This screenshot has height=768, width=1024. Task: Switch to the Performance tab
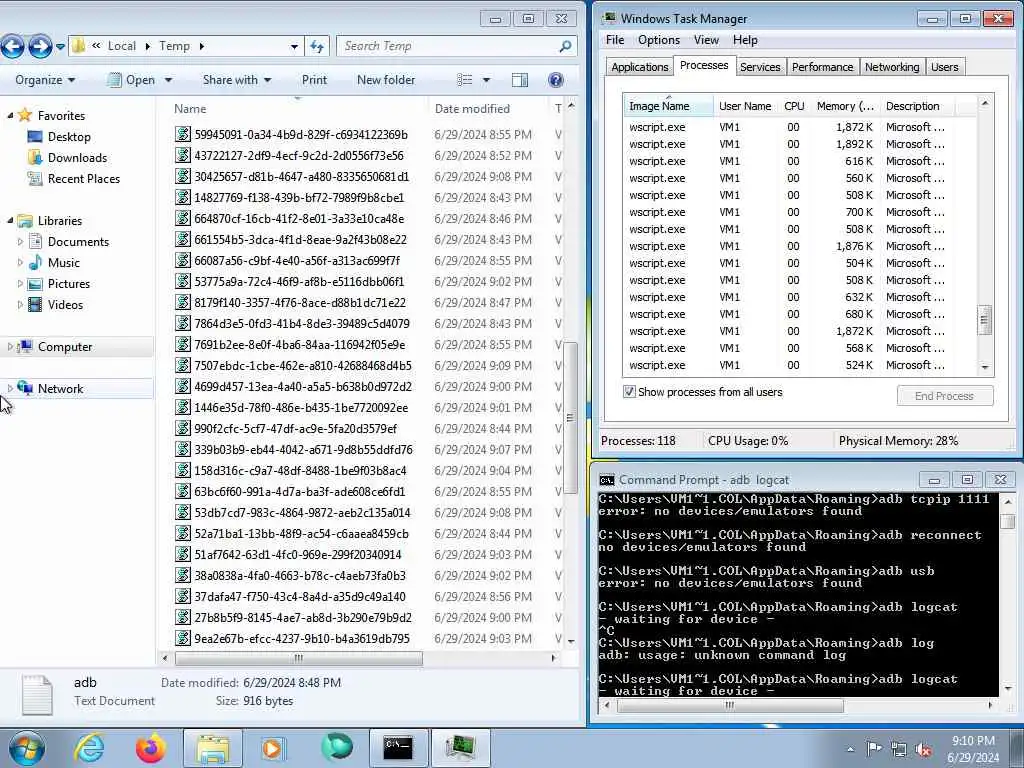tap(822, 67)
